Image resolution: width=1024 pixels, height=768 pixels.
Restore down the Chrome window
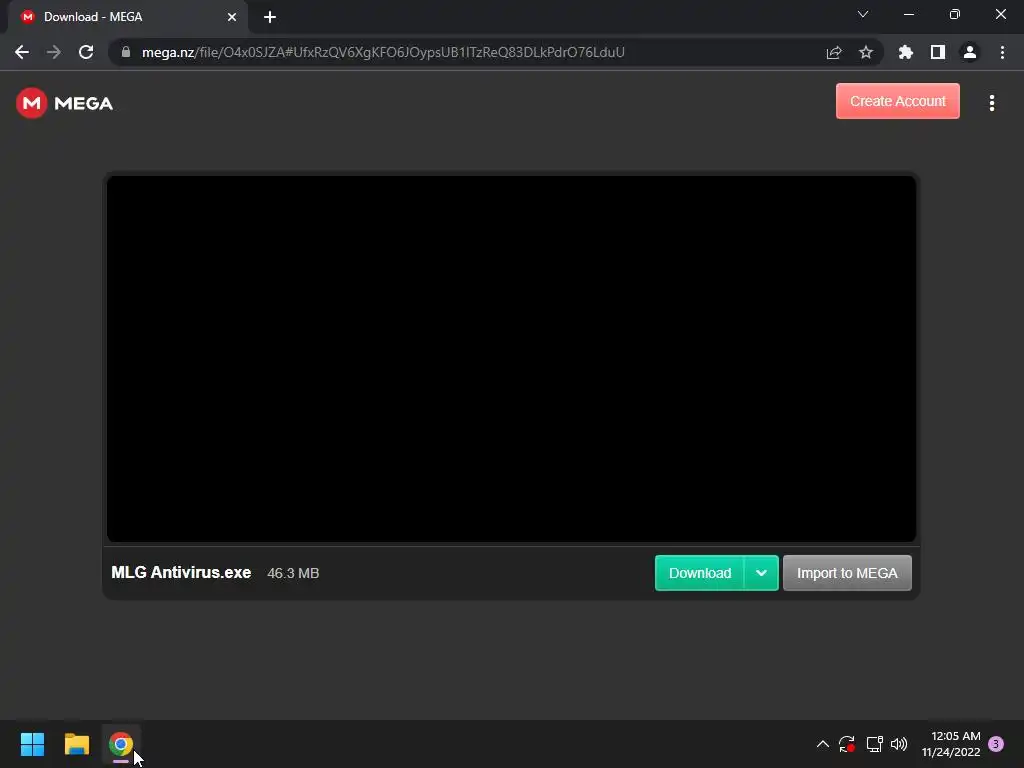tap(955, 14)
